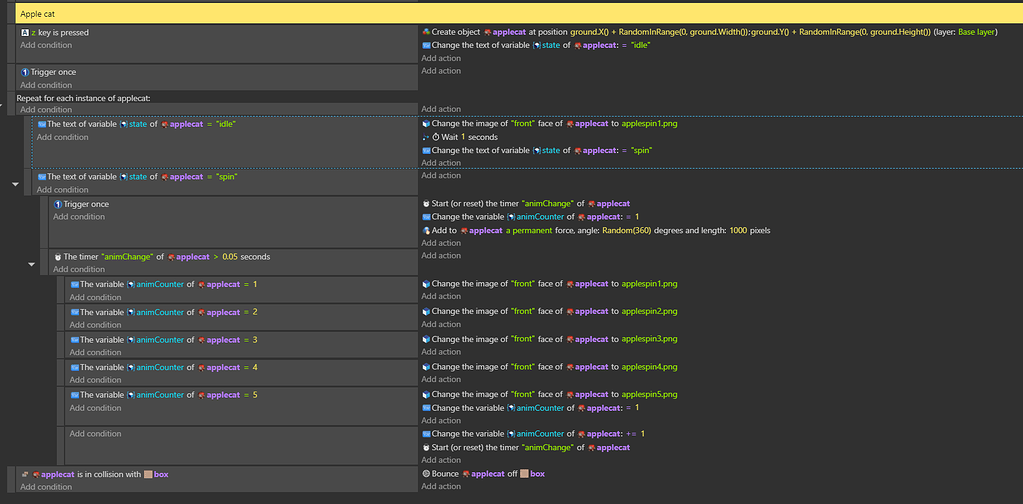The height and width of the screenshot is (504, 1023).
Task: Click Add action under the state = "idle" creation action
Action: 441,57
